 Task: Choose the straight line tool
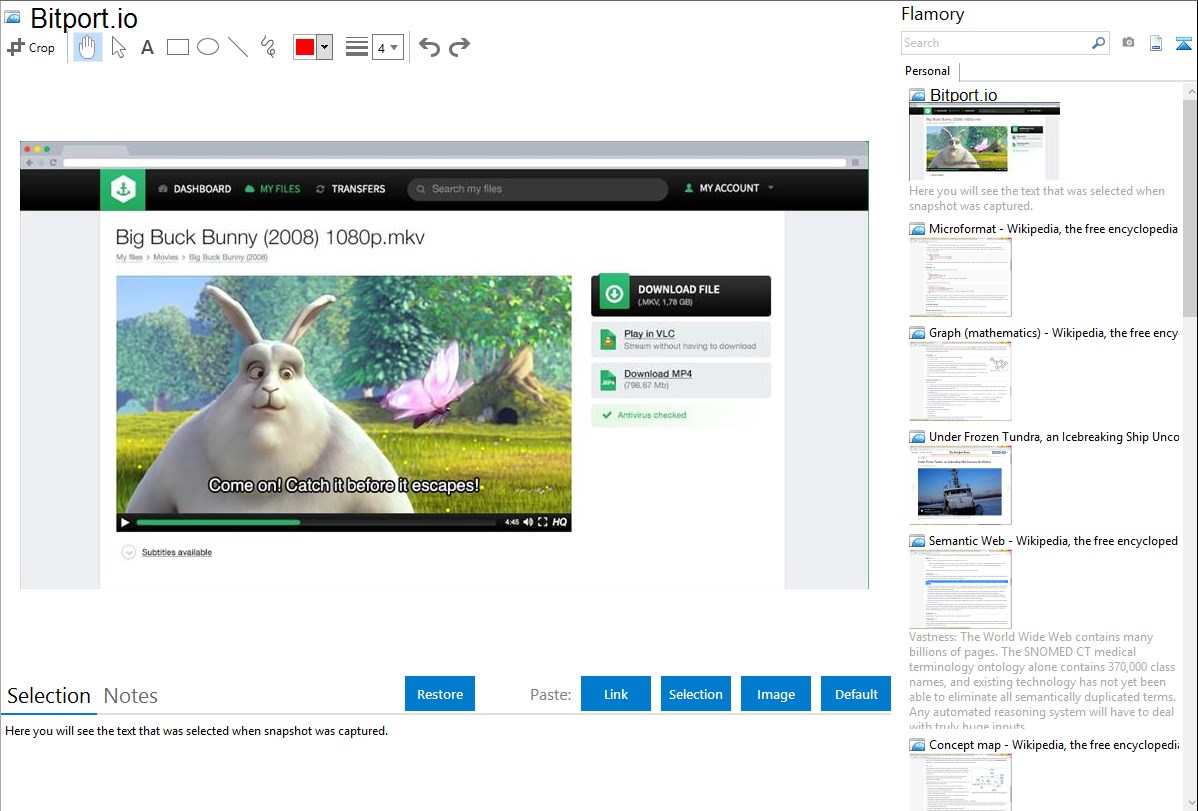pyautogui.click(x=238, y=47)
